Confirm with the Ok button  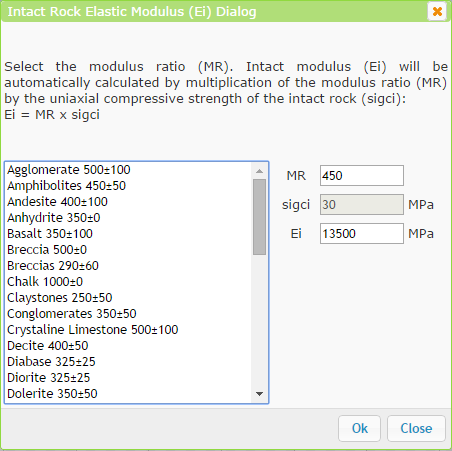[359, 428]
